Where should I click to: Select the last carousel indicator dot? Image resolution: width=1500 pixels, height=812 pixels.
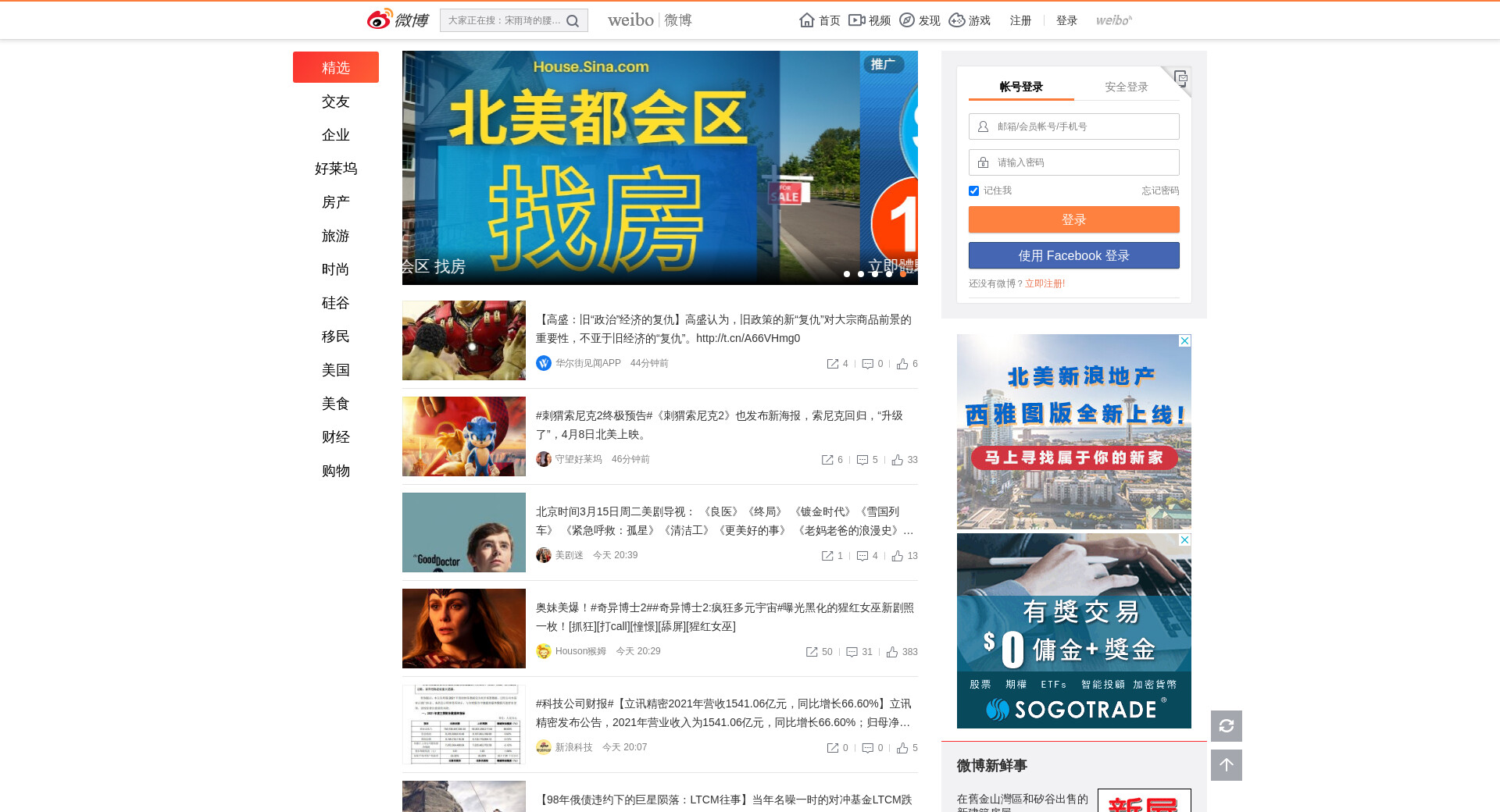click(x=902, y=274)
